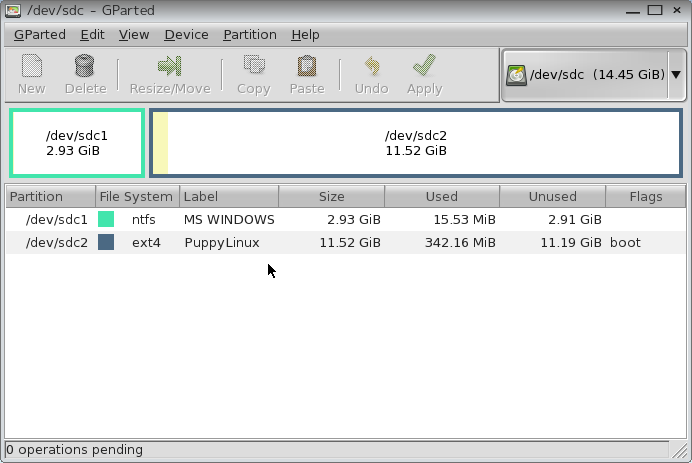The width and height of the screenshot is (692, 463).
Task: Sort by the Unused column header
Action: click(553, 196)
